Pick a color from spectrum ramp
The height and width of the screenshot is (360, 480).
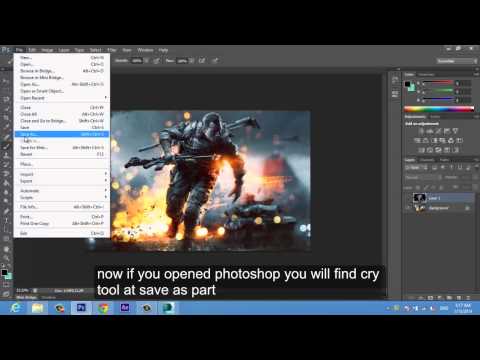click(439, 109)
